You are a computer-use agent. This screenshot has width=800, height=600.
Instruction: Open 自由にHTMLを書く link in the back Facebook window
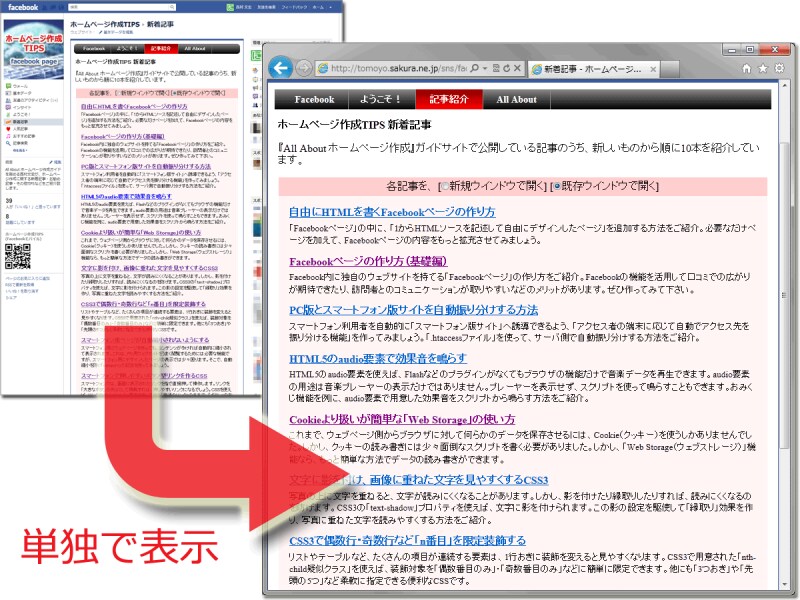click(134, 106)
